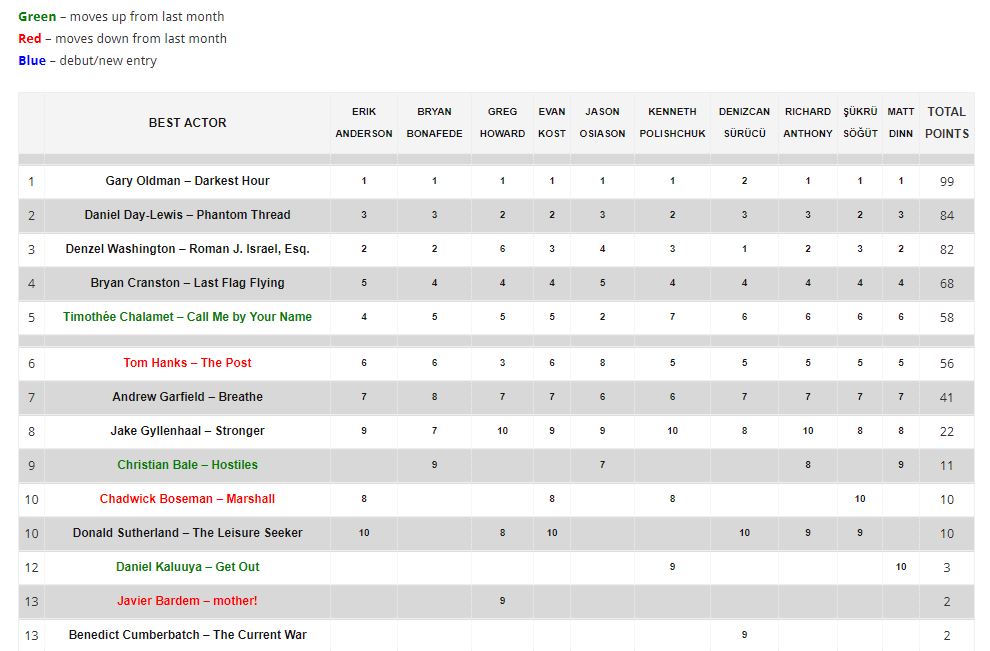
Task: Select 'Donald Sutherland – The Leisure Seeker'
Action: pyautogui.click(x=188, y=533)
